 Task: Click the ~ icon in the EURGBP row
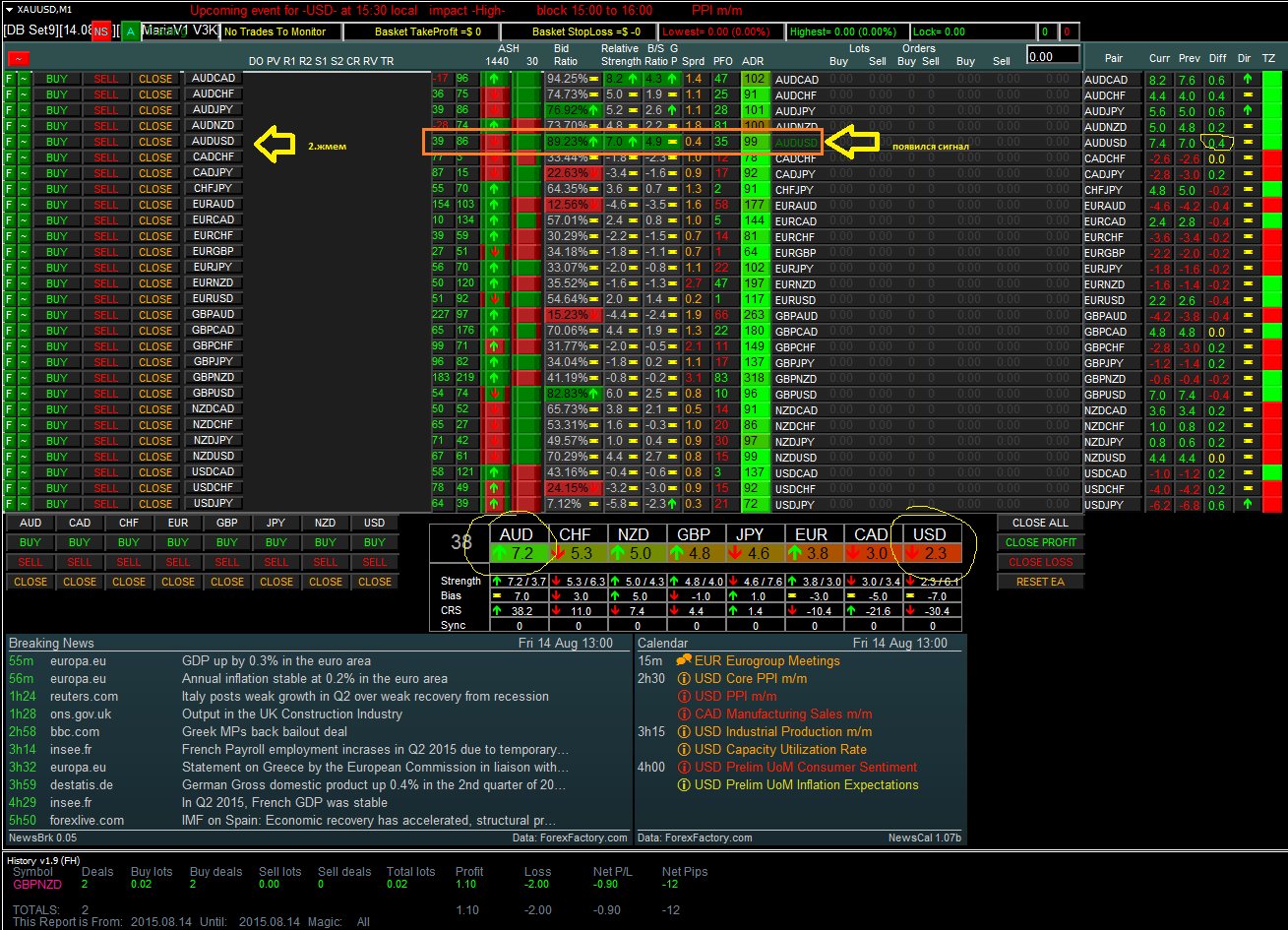point(25,252)
